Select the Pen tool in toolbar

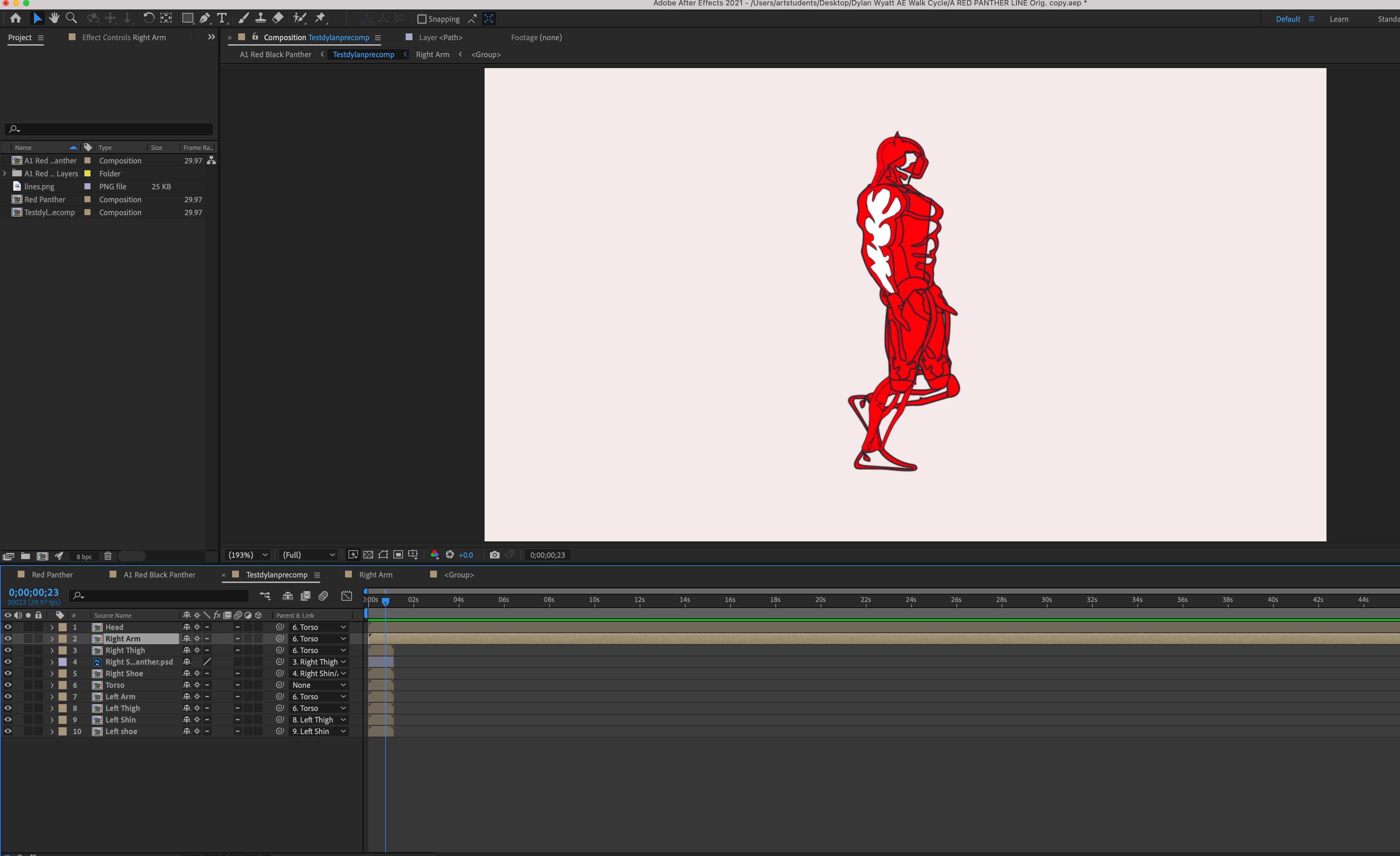click(205, 18)
